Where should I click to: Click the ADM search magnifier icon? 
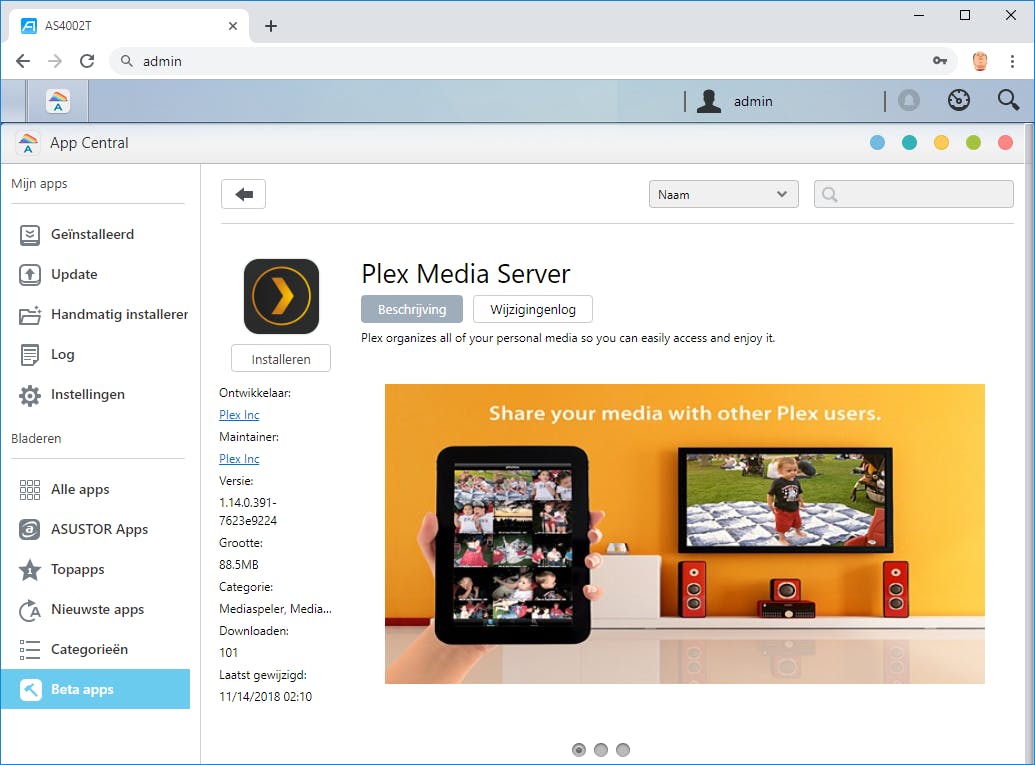1008,100
